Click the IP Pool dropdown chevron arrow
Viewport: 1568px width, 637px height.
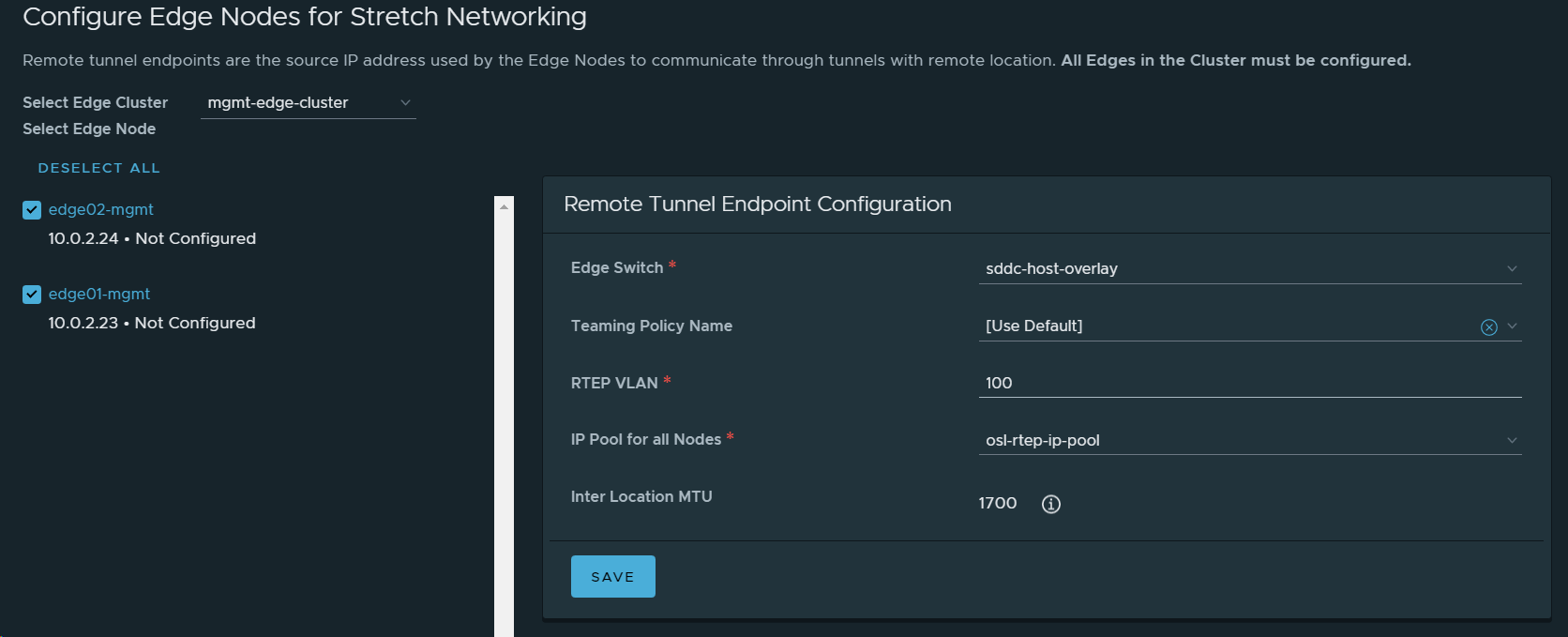1512,440
